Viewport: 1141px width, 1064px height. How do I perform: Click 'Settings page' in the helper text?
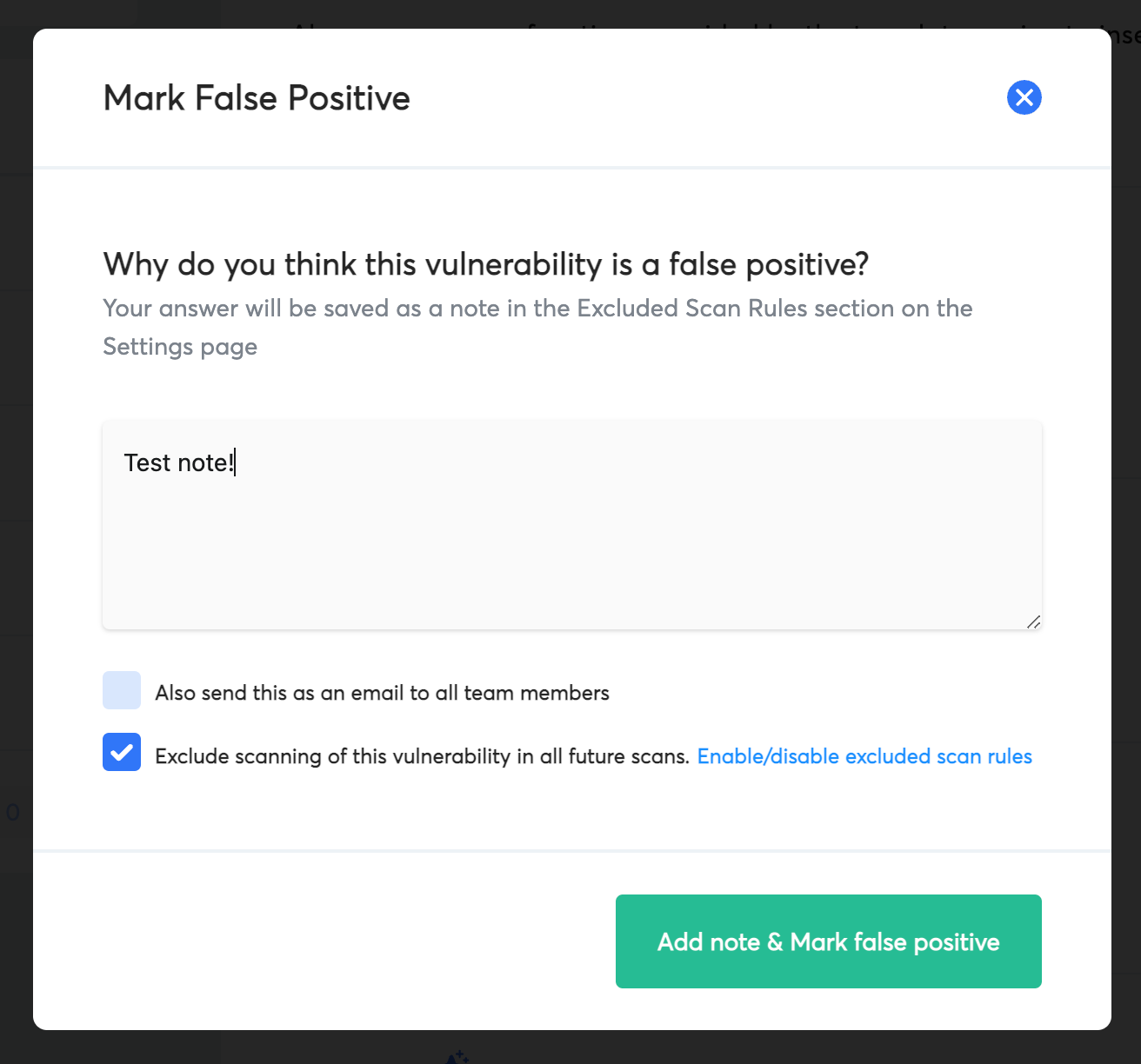[x=180, y=347]
